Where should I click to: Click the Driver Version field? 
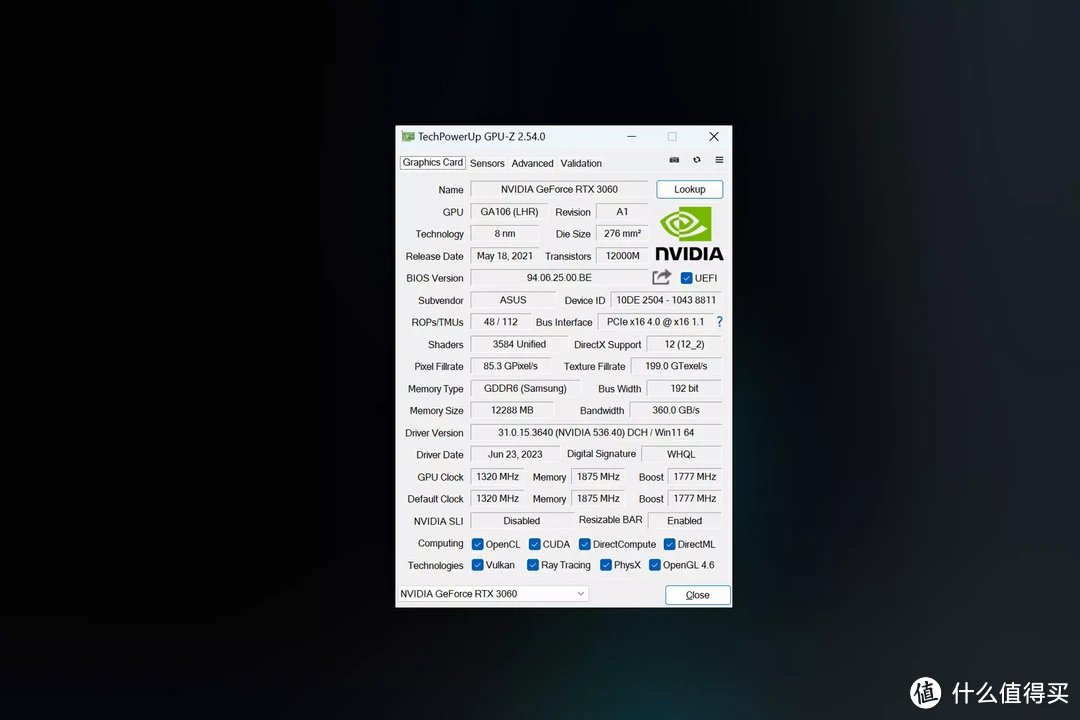pos(596,433)
